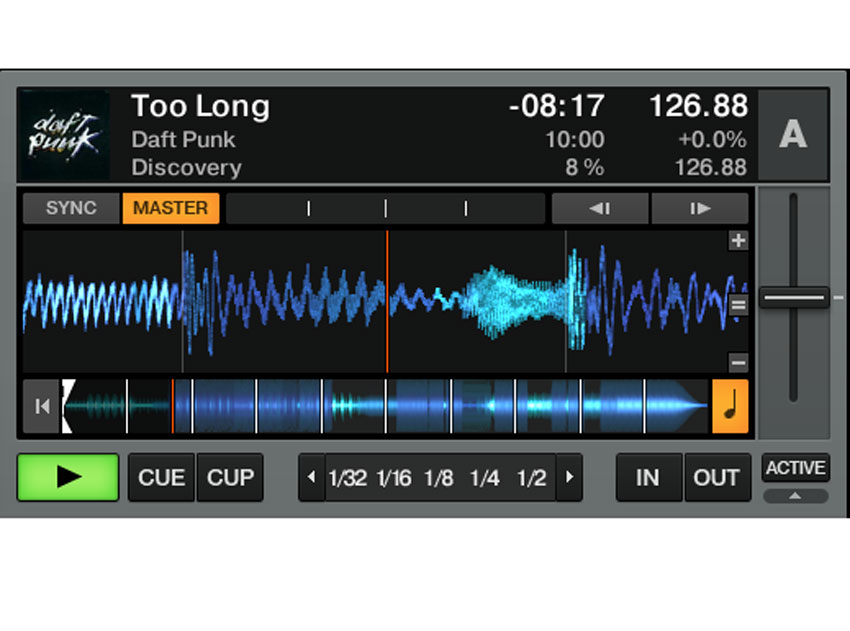
Task: Click the album name "Discovery"
Action: tap(186, 168)
